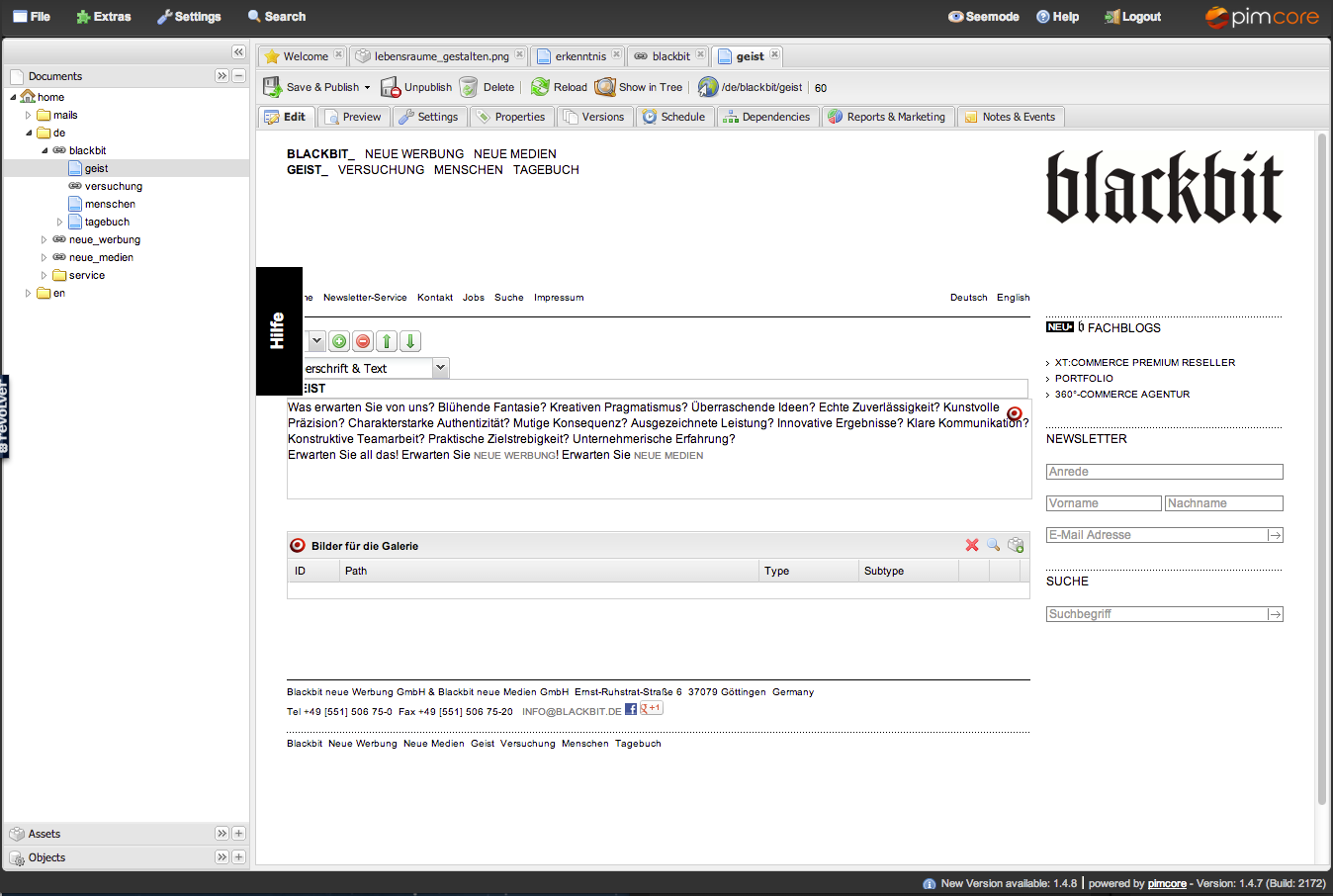Reload the document editor
Screen dimensions: 1333x896
pos(559,87)
